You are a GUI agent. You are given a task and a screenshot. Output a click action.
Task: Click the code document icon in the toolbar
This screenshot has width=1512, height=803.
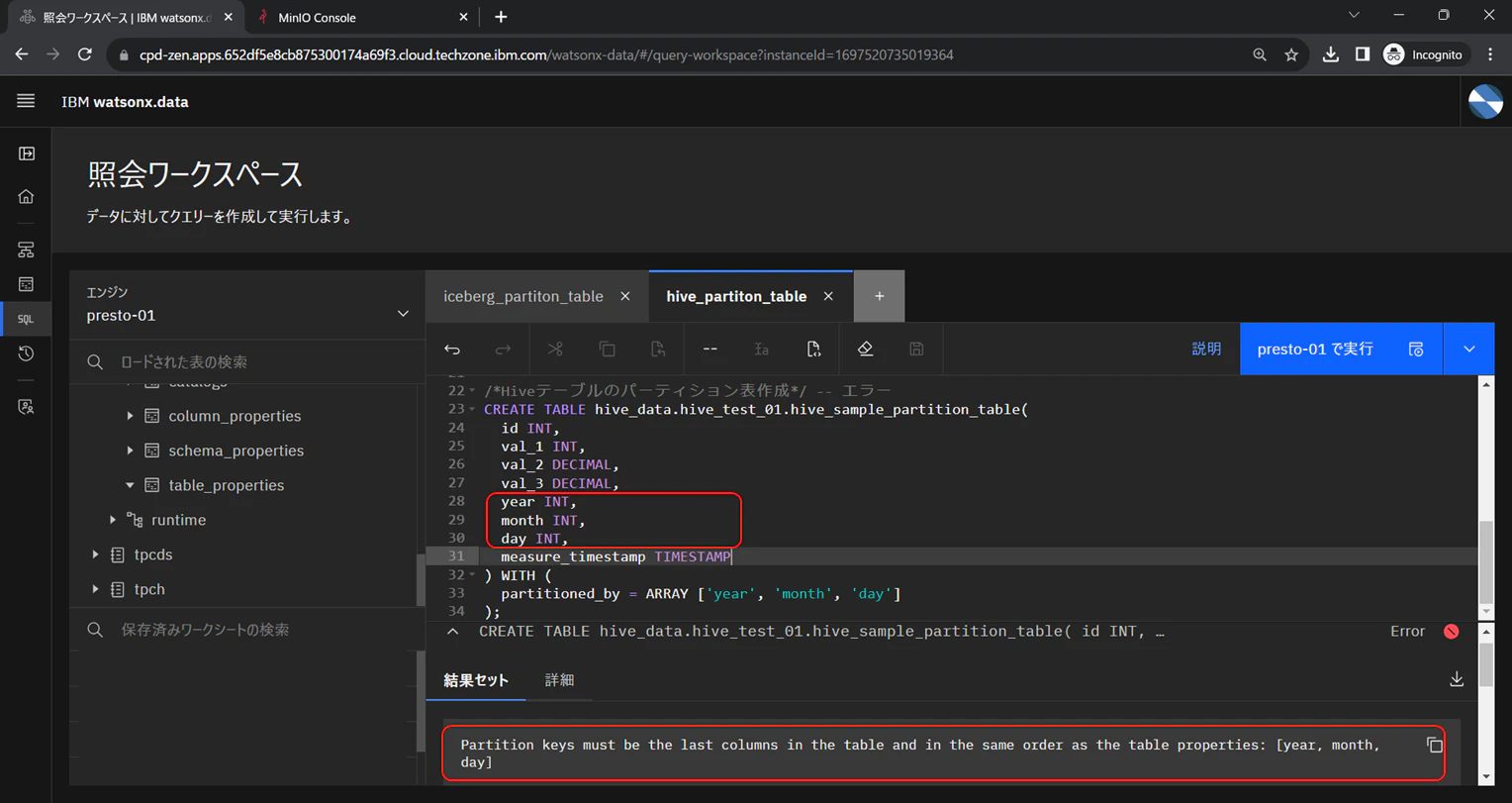(x=813, y=349)
